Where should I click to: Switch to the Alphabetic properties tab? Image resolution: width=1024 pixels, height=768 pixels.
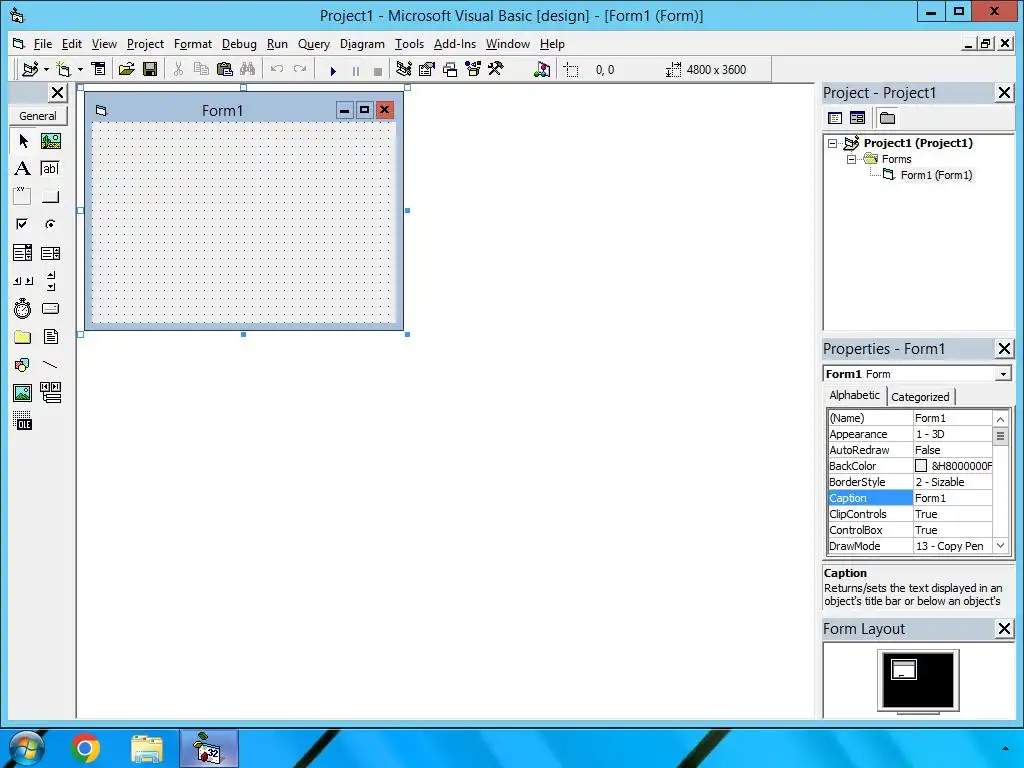click(x=854, y=395)
